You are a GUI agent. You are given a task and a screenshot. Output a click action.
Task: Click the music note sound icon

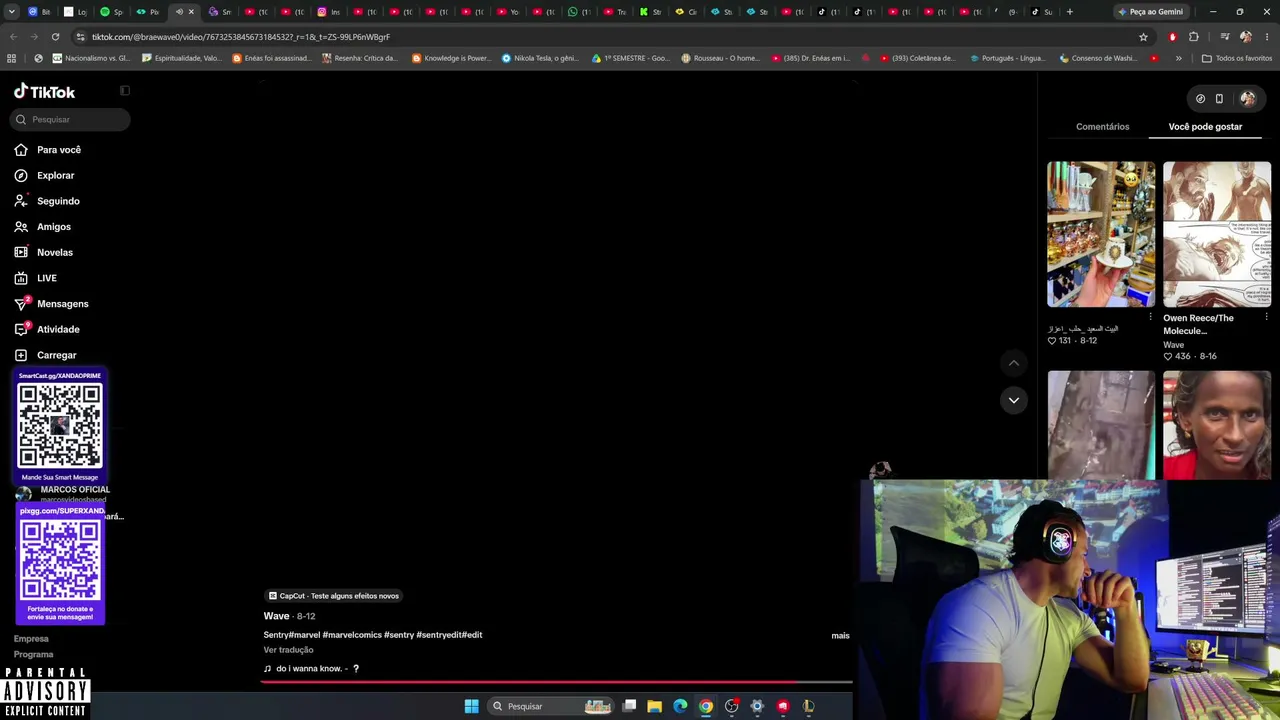point(267,669)
